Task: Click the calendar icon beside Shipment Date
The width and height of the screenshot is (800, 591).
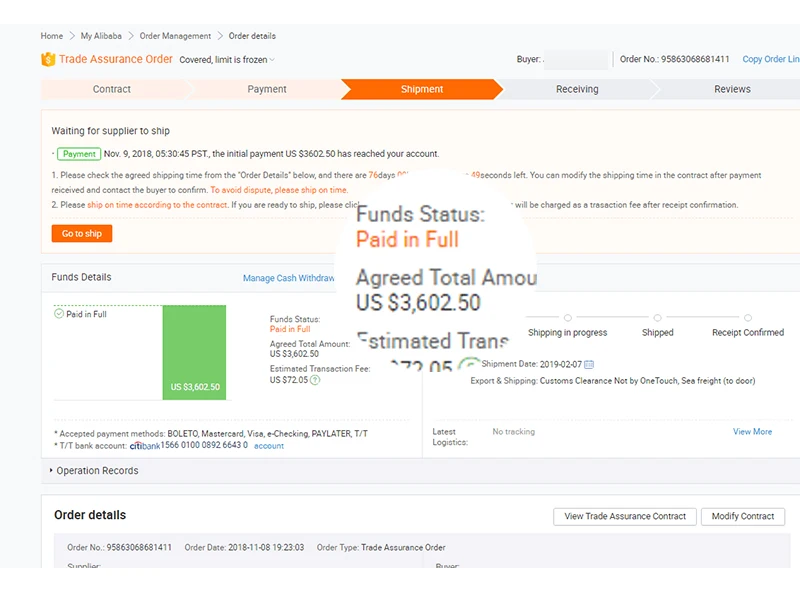Action: [x=589, y=364]
